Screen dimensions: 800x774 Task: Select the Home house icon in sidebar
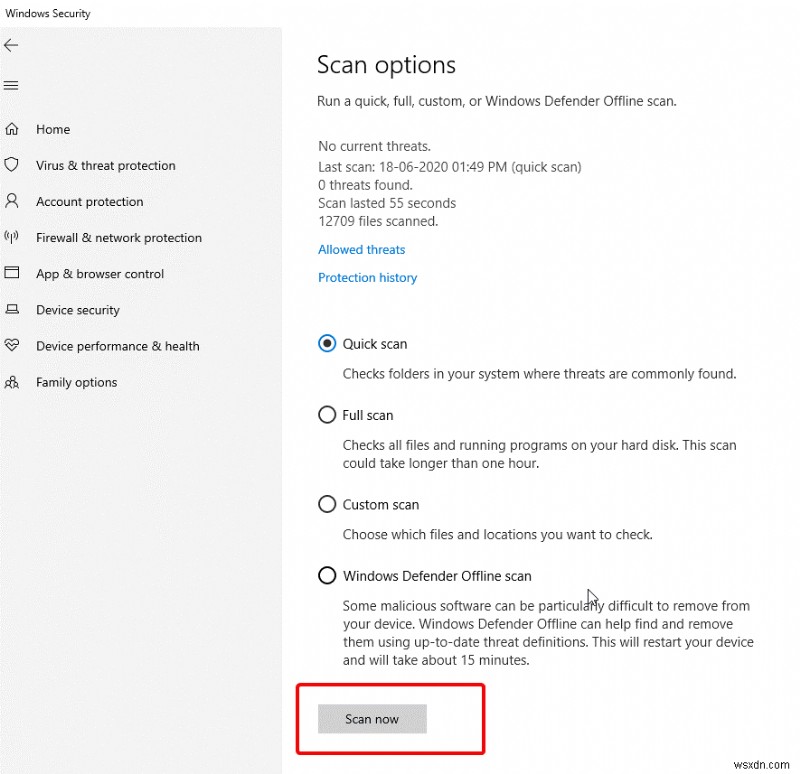(x=14, y=129)
